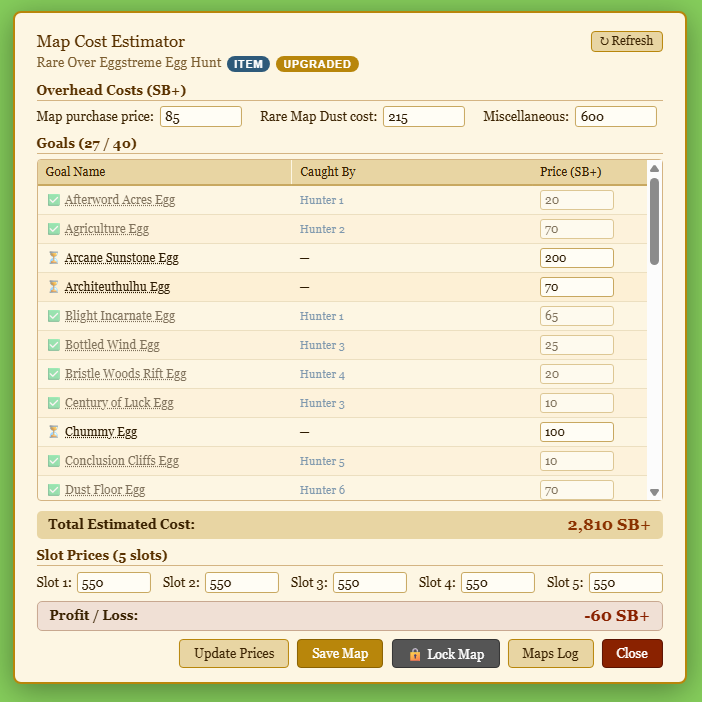This screenshot has height=702, width=702.
Task: Click the Century of Luck Egg checkmark
Action: 54,403
